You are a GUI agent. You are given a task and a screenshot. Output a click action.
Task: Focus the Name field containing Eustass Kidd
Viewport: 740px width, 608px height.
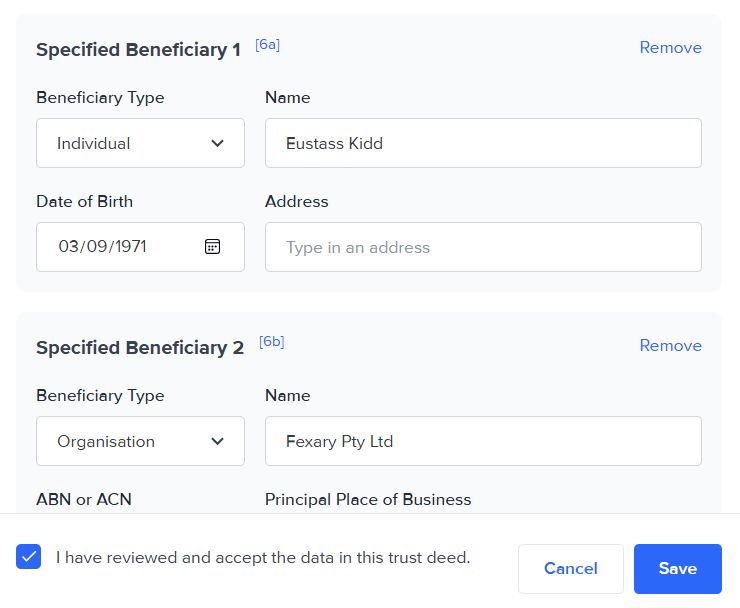tap(483, 143)
